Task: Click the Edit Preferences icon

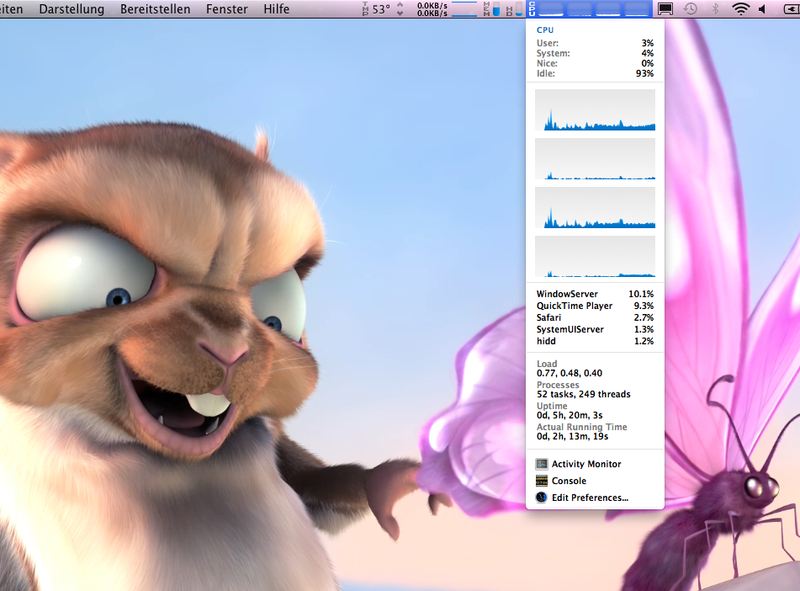Action: pyautogui.click(x=541, y=498)
